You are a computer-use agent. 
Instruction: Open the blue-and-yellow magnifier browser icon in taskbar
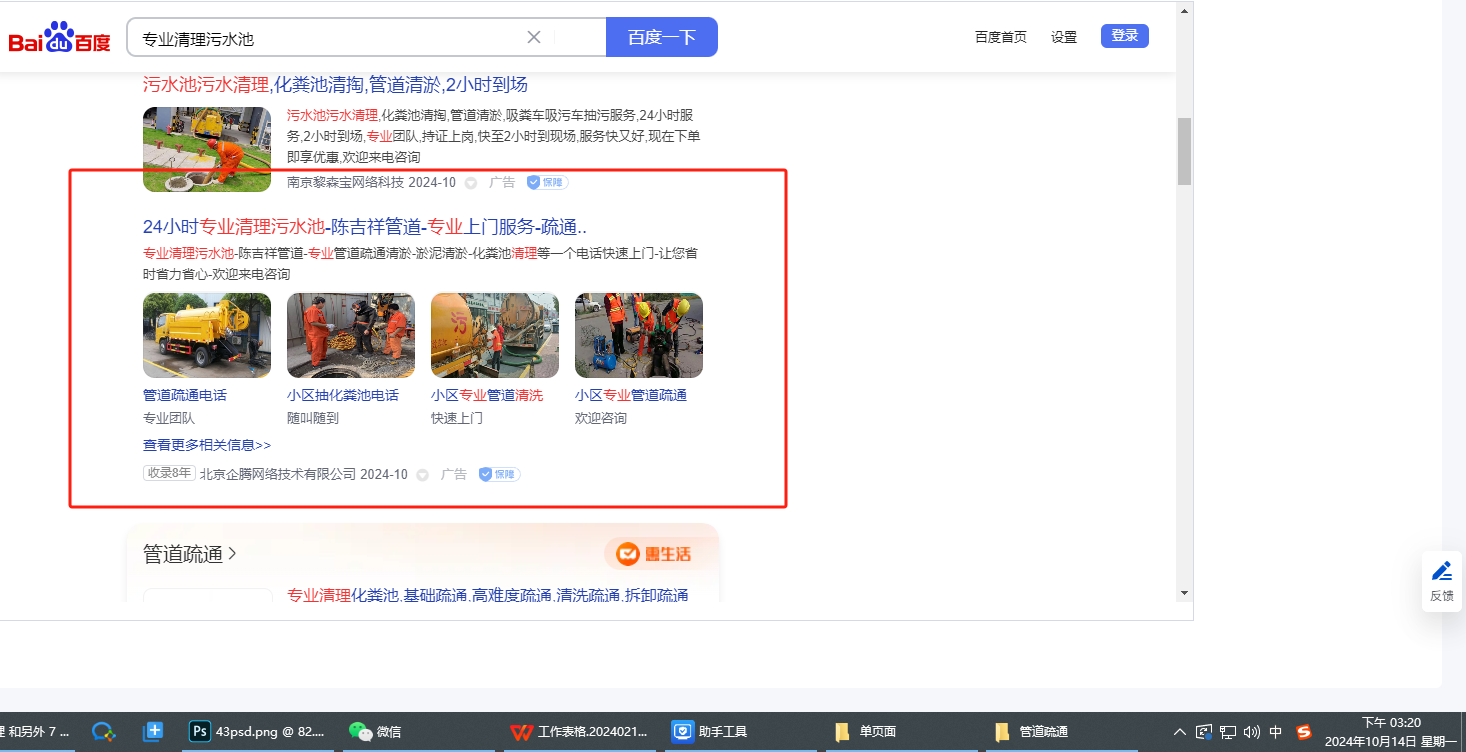103,731
